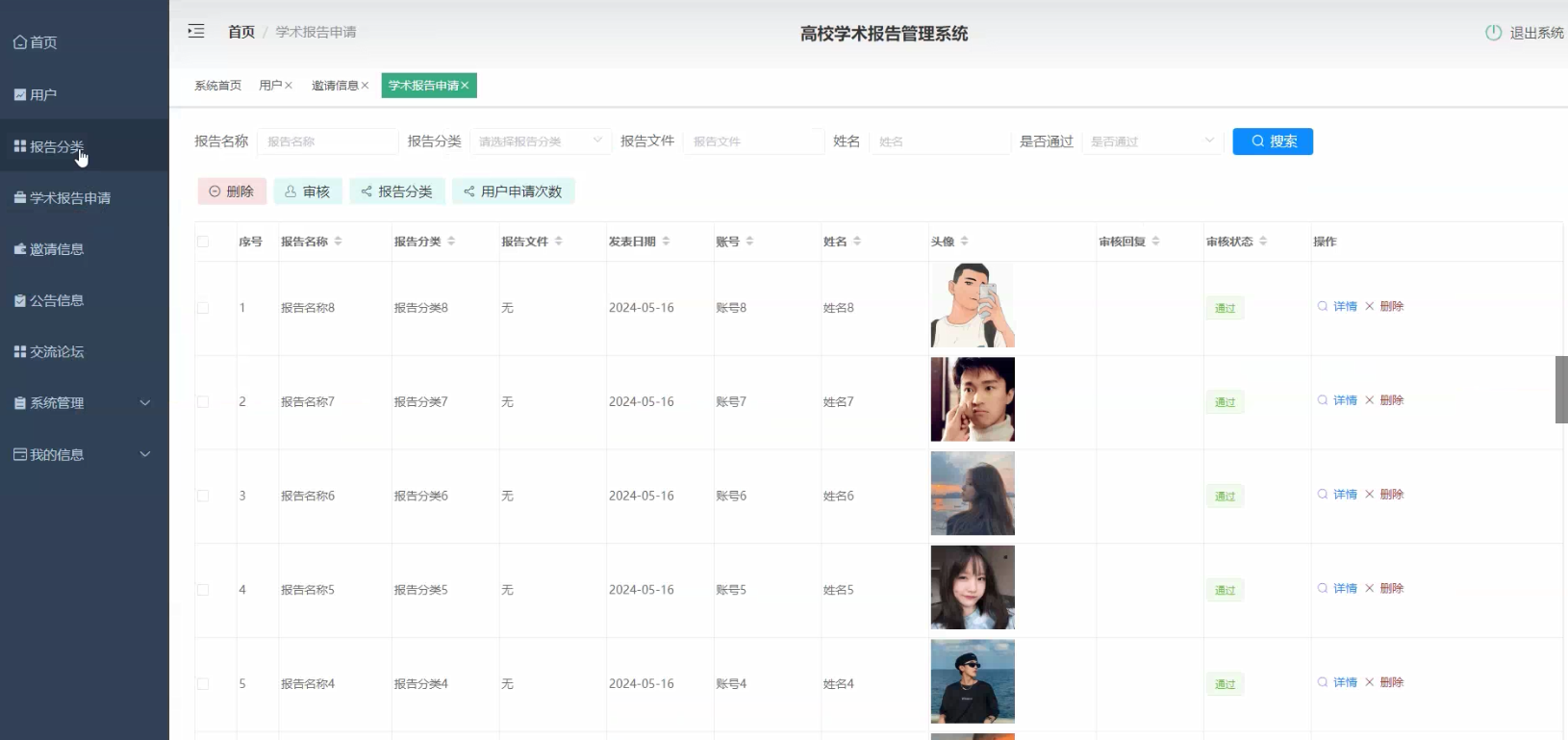Open 详情 for row 报告名称4
Image resolution: width=1568 pixels, height=740 pixels.
1337,682
